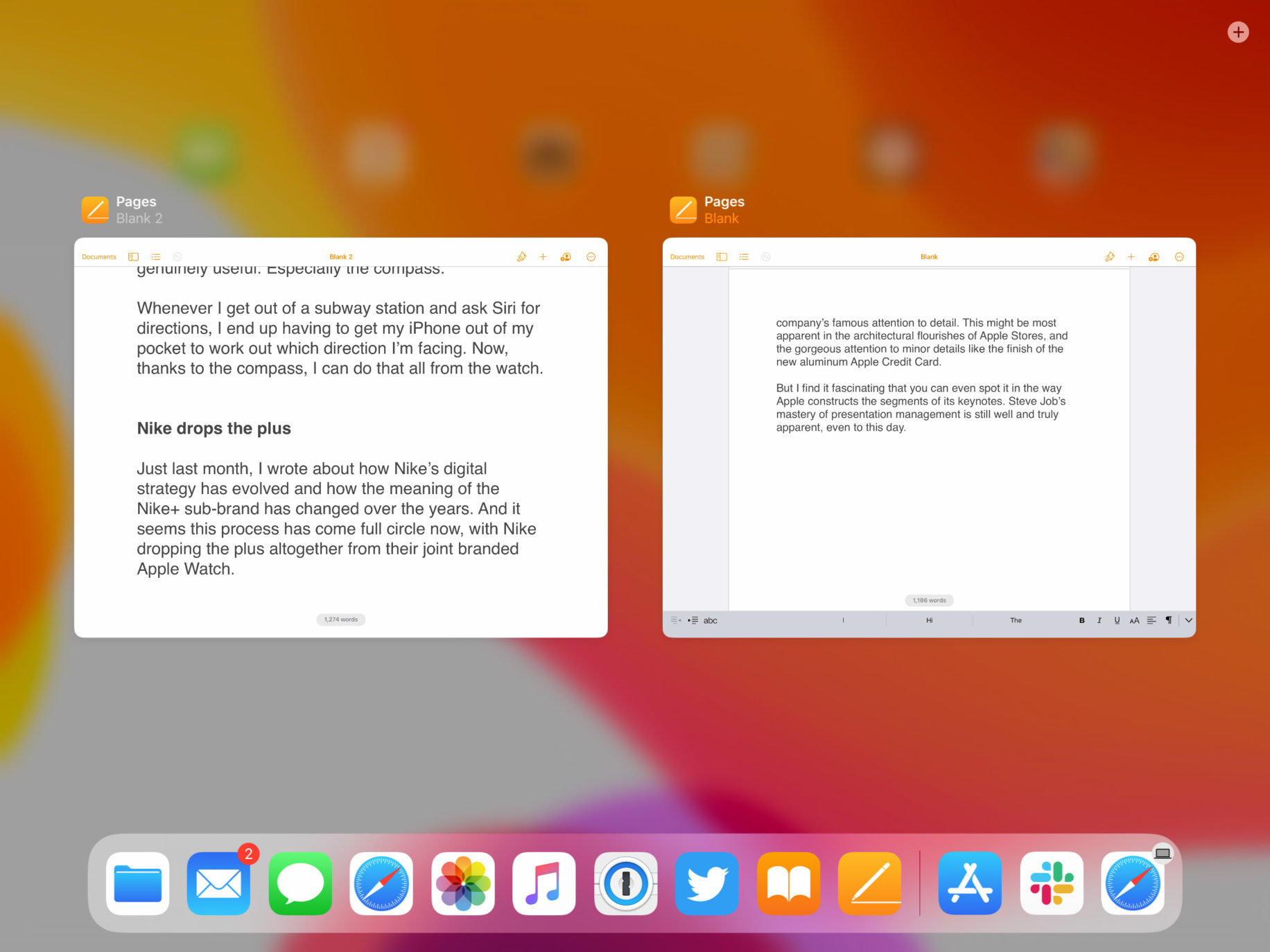This screenshot has width=1270, height=952.
Task: Collapse the shortcut bar with the chevron
Action: [1189, 620]
